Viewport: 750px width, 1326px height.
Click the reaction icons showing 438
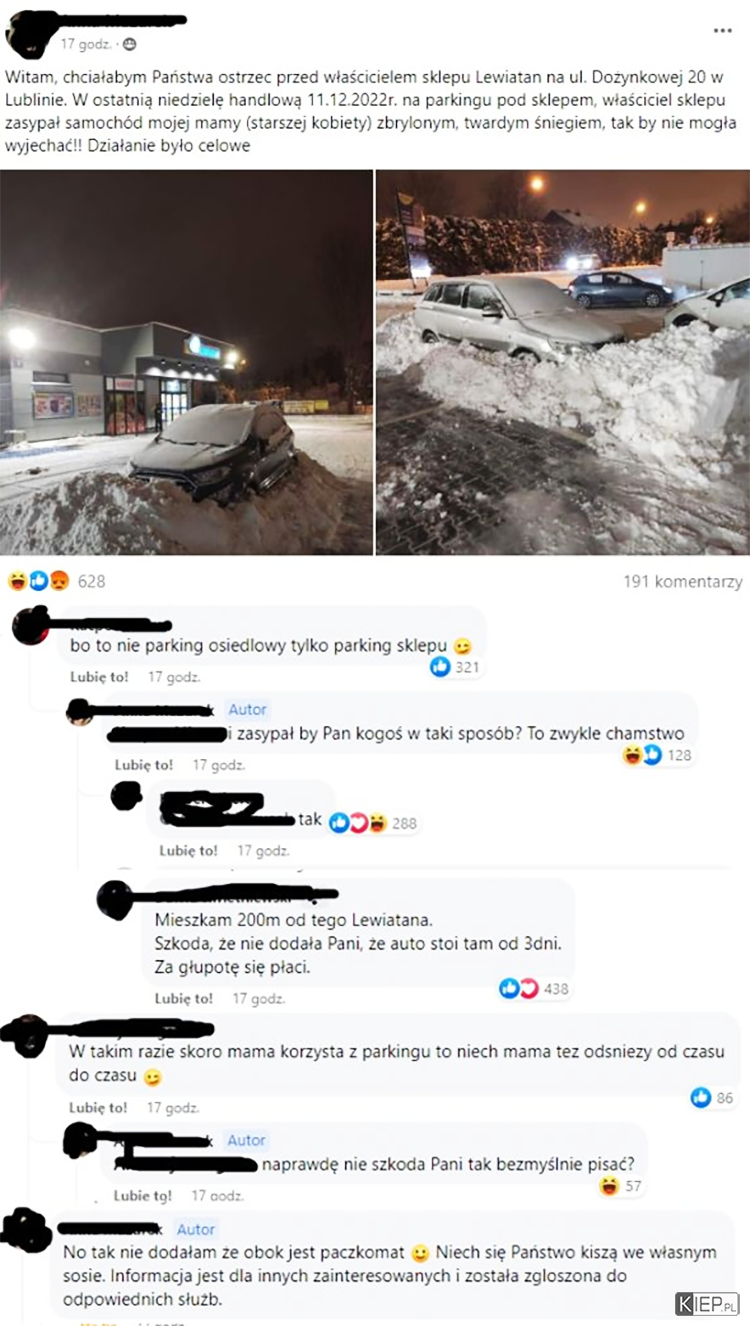[x=519, y=989]
